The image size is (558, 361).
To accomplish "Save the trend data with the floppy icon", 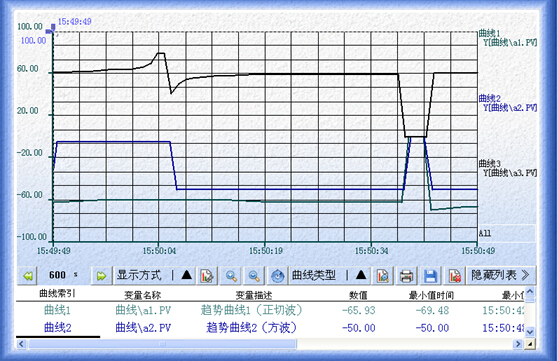I will click(x=430, y=276).
